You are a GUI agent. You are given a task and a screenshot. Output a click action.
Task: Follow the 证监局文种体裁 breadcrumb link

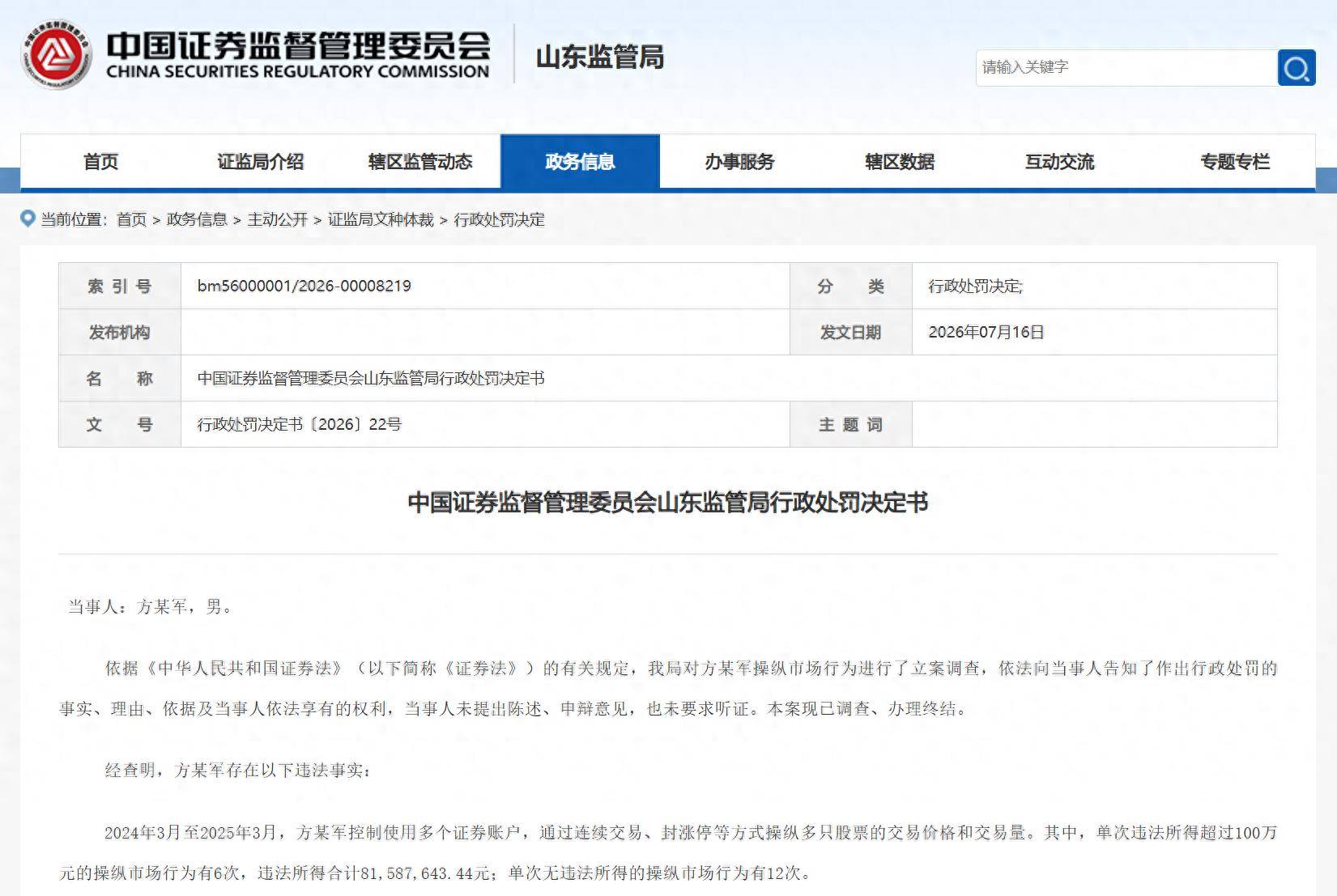pos(381,219)
